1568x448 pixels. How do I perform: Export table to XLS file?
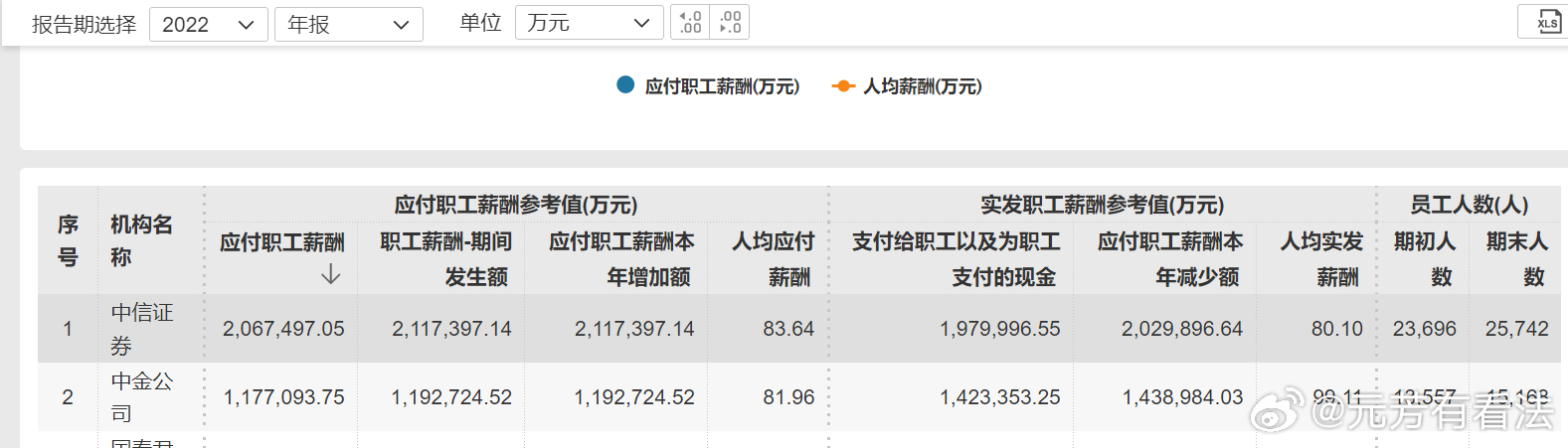[x=1547, y=22]
